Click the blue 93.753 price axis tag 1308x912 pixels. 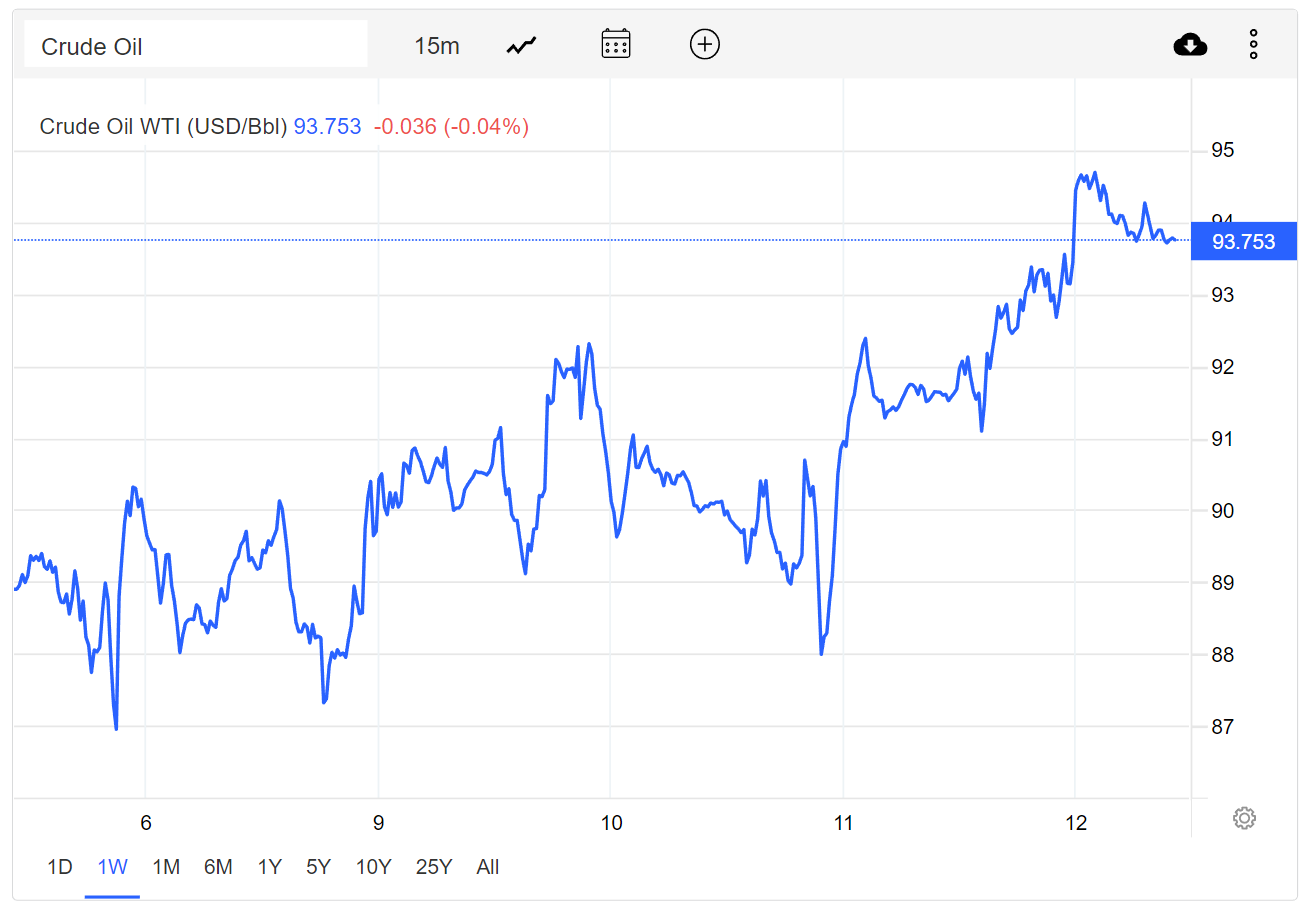(x=1243, y=241)
